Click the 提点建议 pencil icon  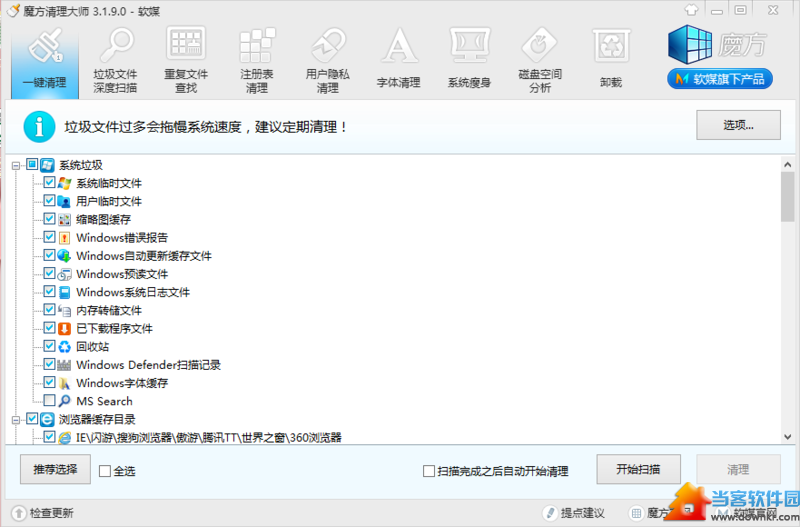[x=550, y=513]
